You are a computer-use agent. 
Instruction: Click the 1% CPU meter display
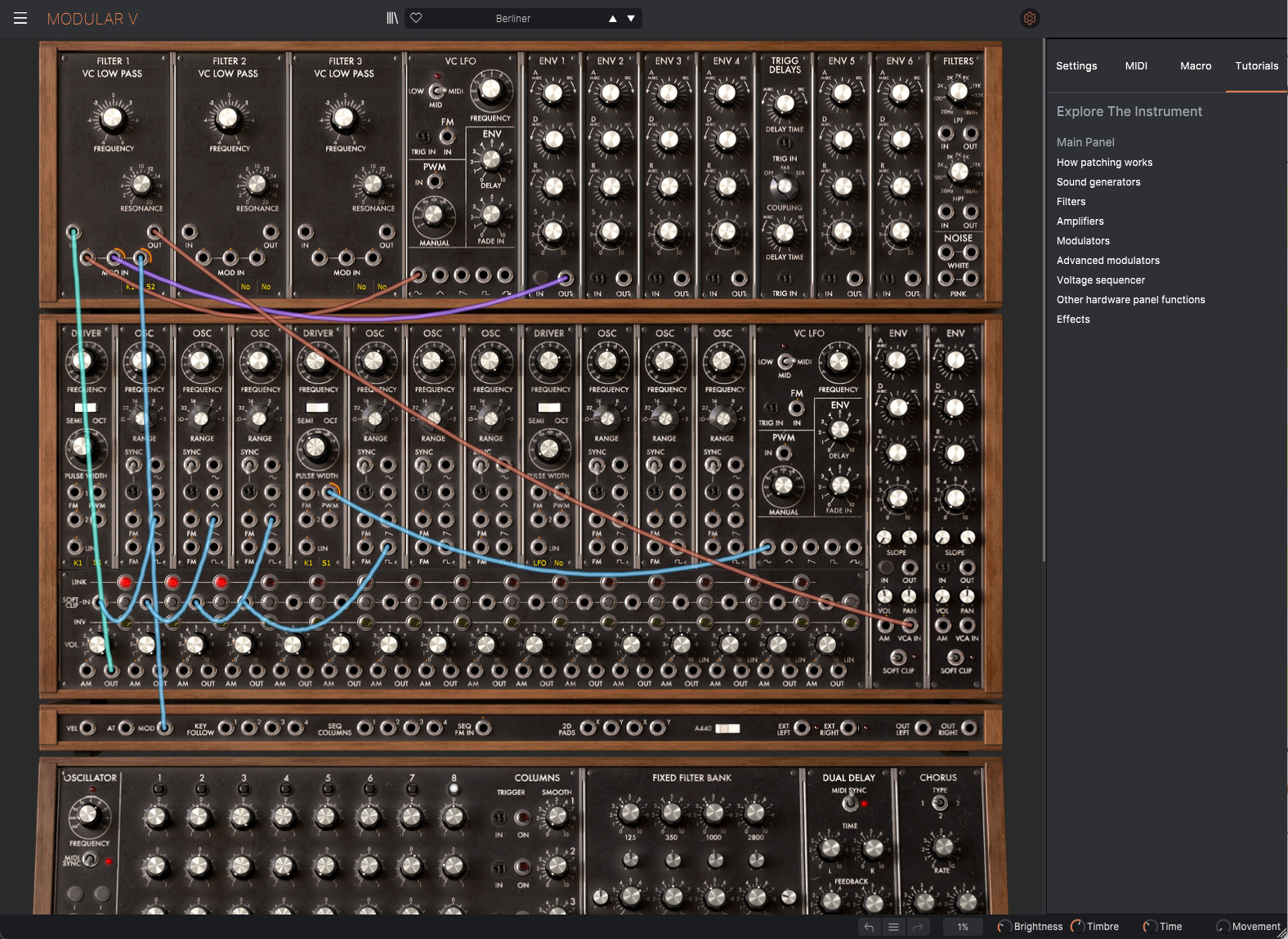pos(963,927)
